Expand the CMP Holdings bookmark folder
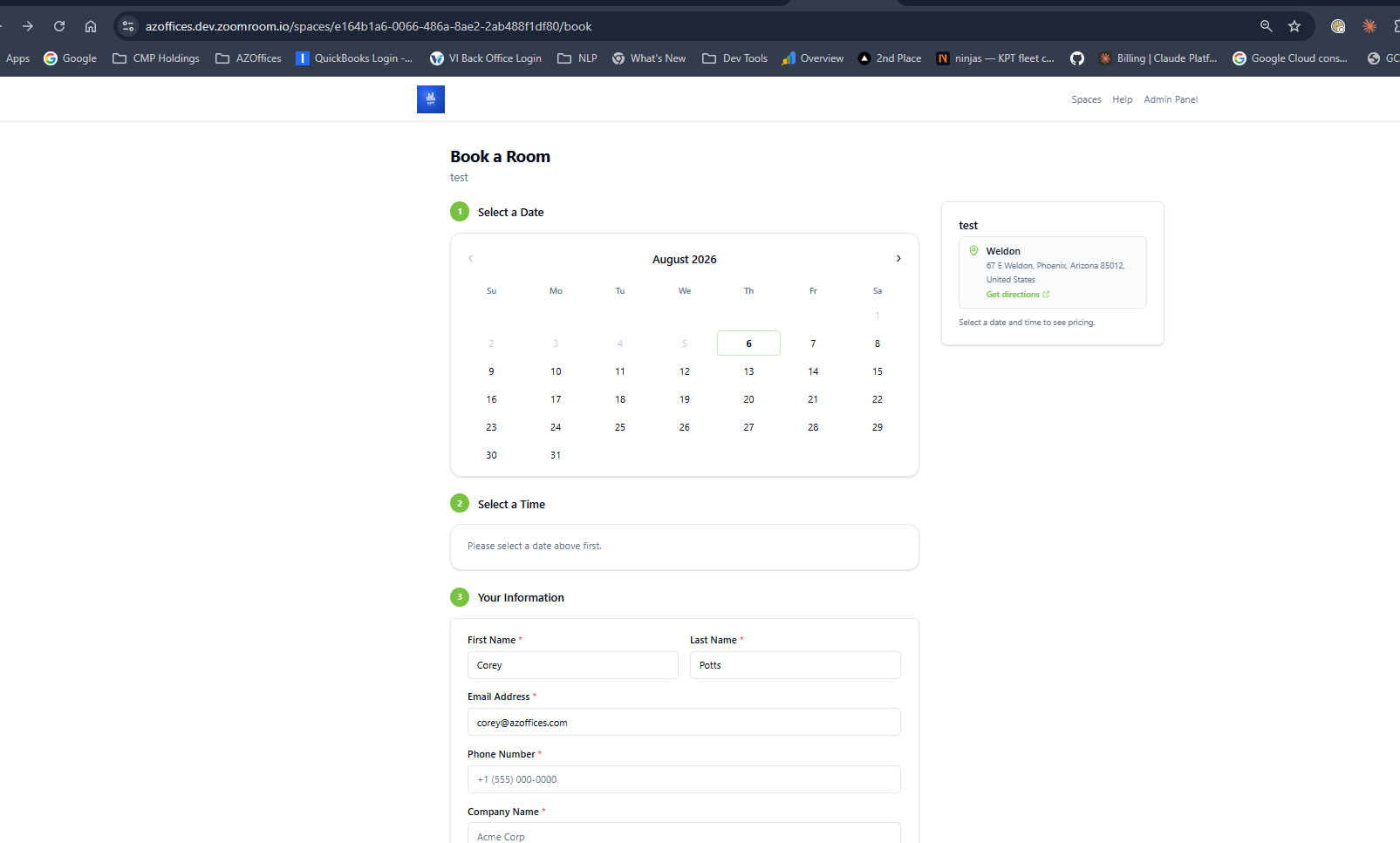The height and width of the screenshot is (843, 1400). click(x=156, y=58)
